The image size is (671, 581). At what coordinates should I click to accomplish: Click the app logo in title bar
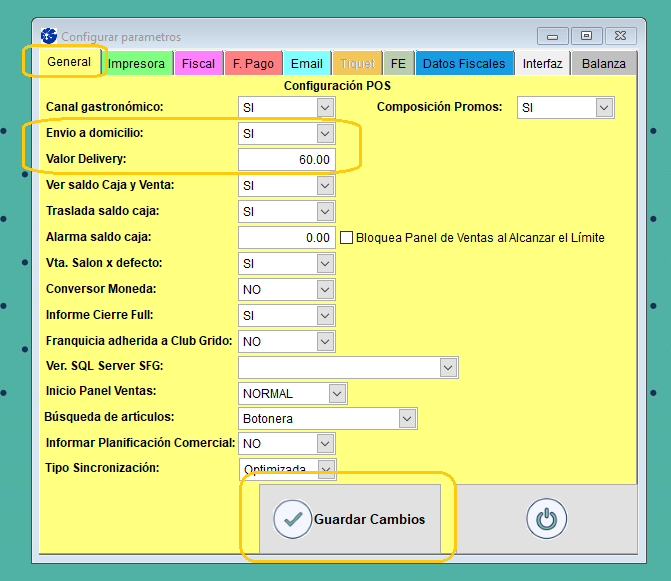[x=48, y=36]
